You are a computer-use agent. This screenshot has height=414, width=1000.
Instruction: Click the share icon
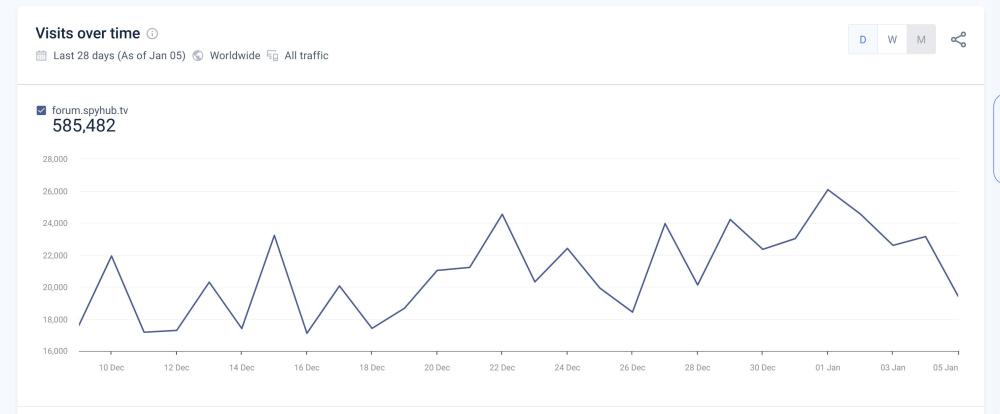coord(958,39)
